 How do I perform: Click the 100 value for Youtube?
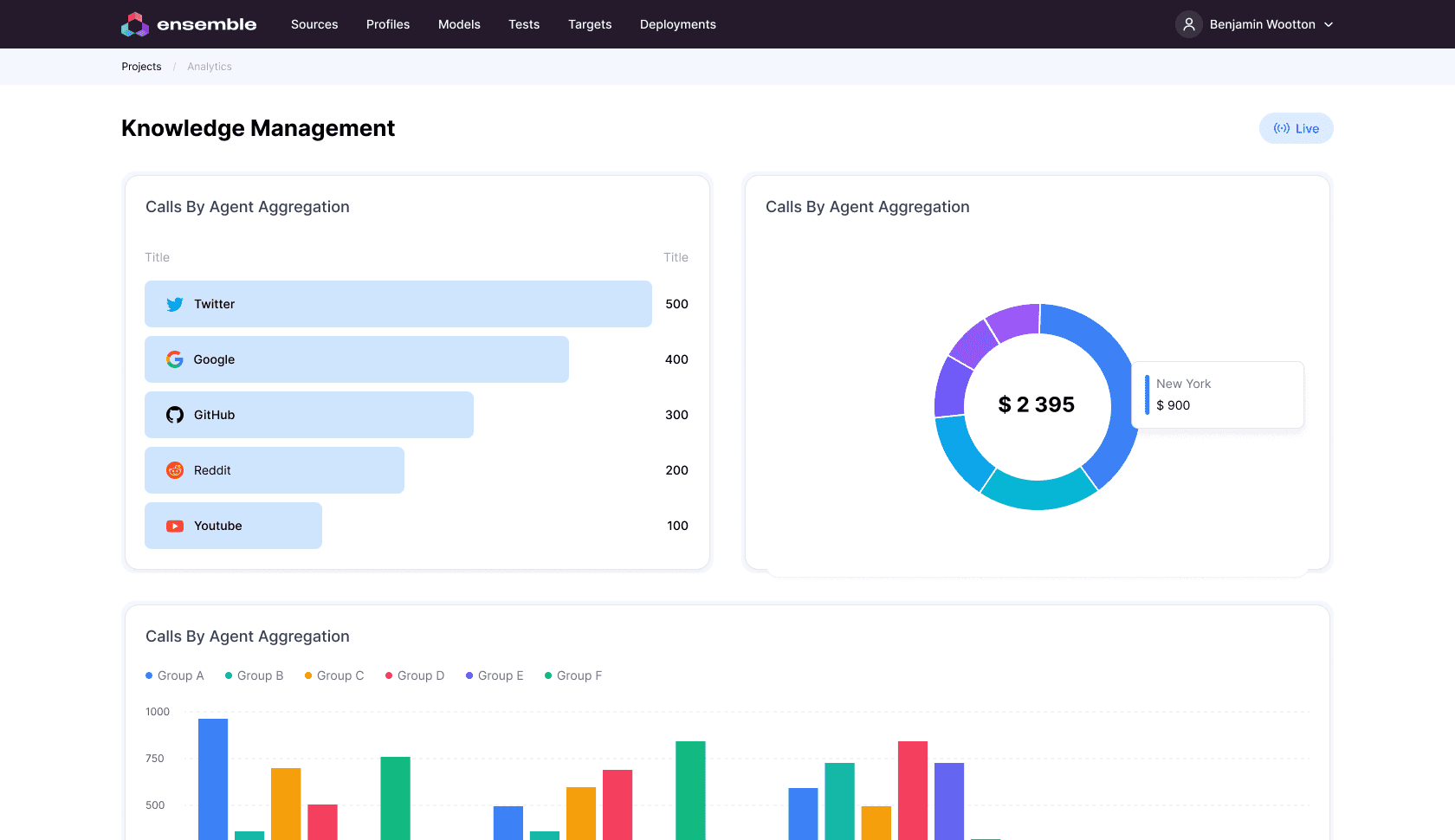pyautogui.click(x=677, y=526)
